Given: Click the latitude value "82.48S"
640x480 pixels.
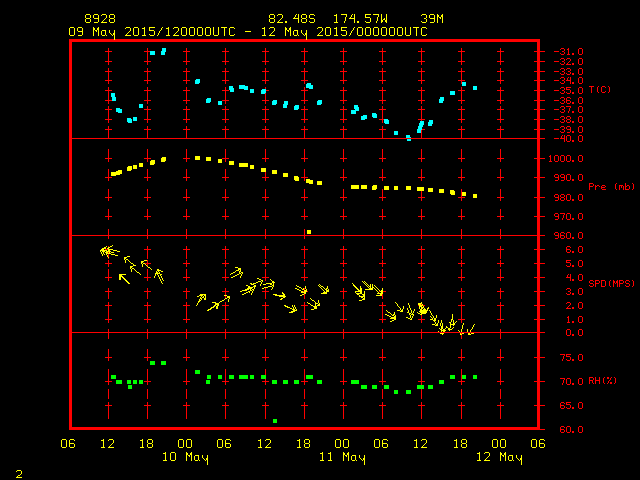Looking at the screenshot, I should click(292, 19).
